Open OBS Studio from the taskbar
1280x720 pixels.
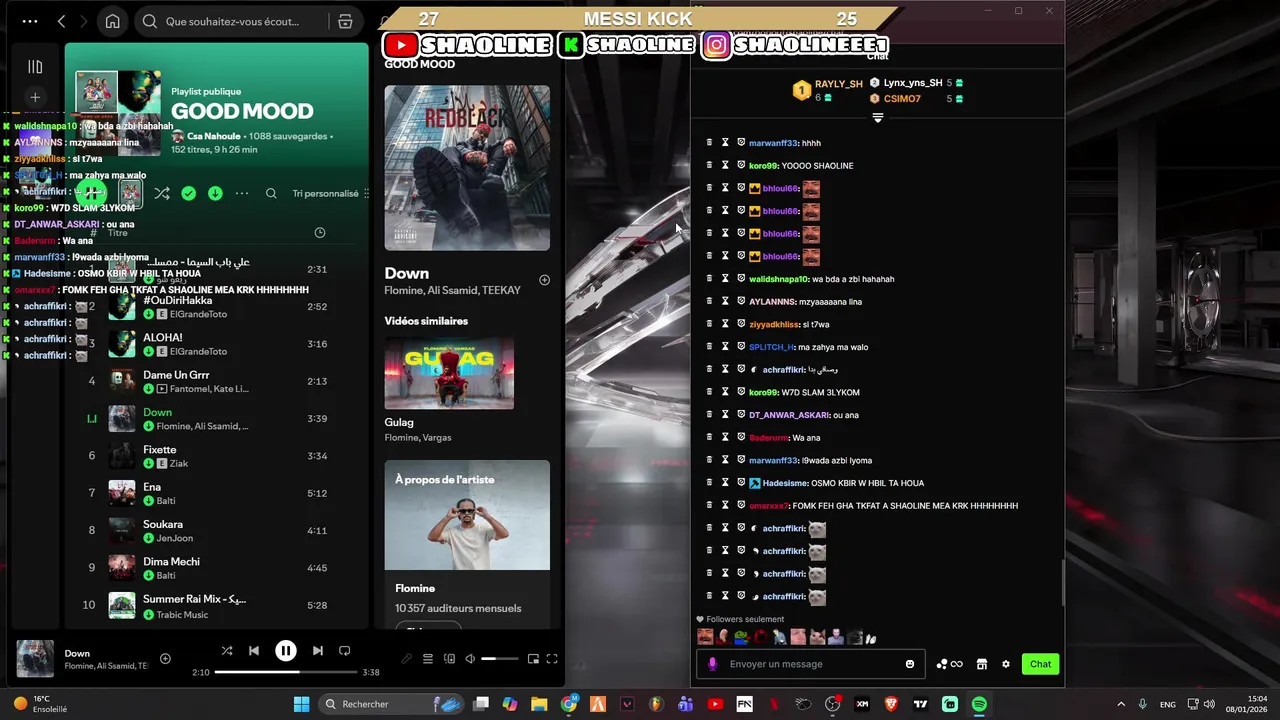[x=832, y=704]
